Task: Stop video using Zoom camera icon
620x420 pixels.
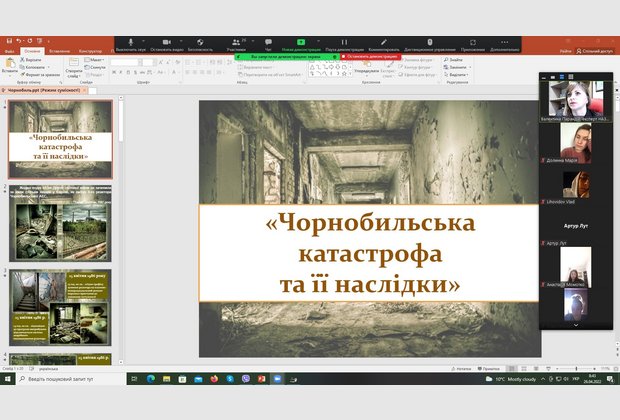Action: 167,45
